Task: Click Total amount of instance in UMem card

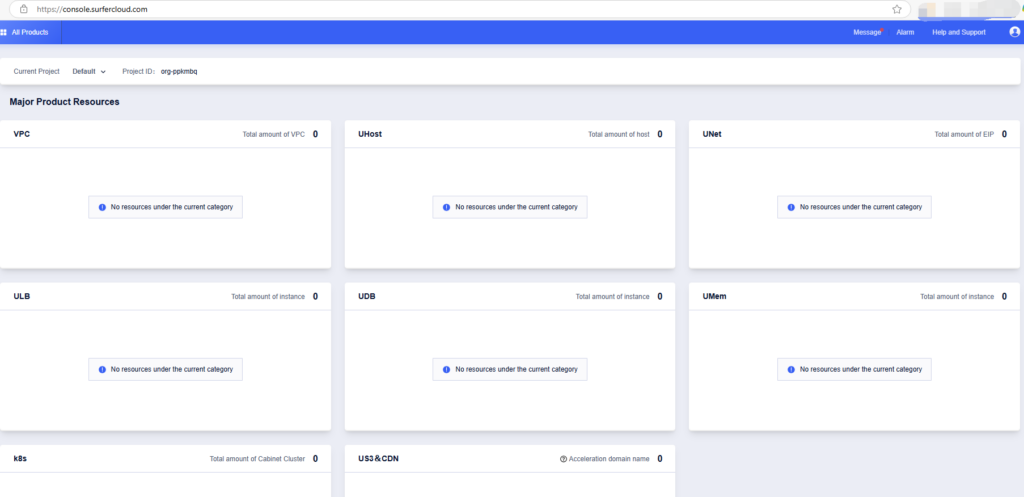Action: pyautogui.click(x=957, y=297)
